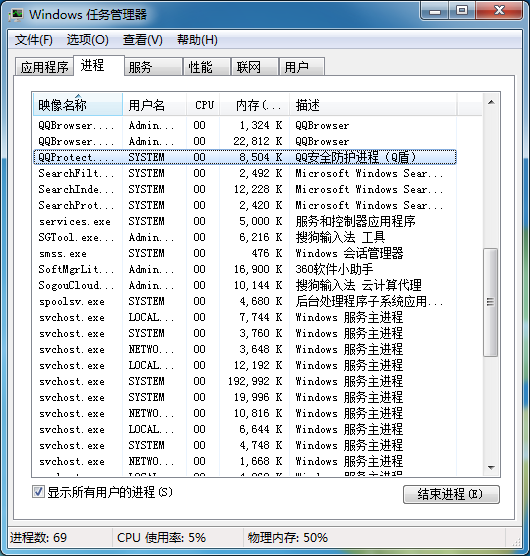The height and width of the screenshot is (556, 530).
Task: Select the smss.exe process
Action: pos(245,253)
